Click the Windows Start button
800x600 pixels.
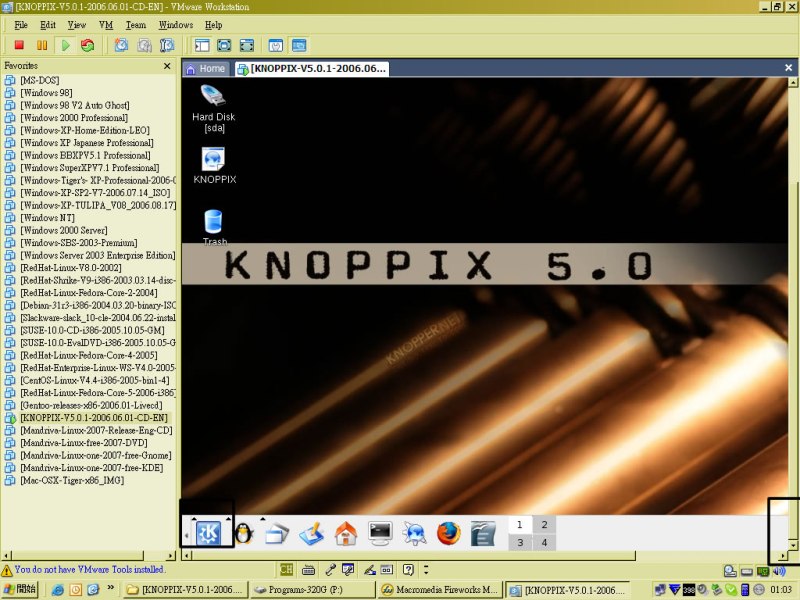point(19,589)
